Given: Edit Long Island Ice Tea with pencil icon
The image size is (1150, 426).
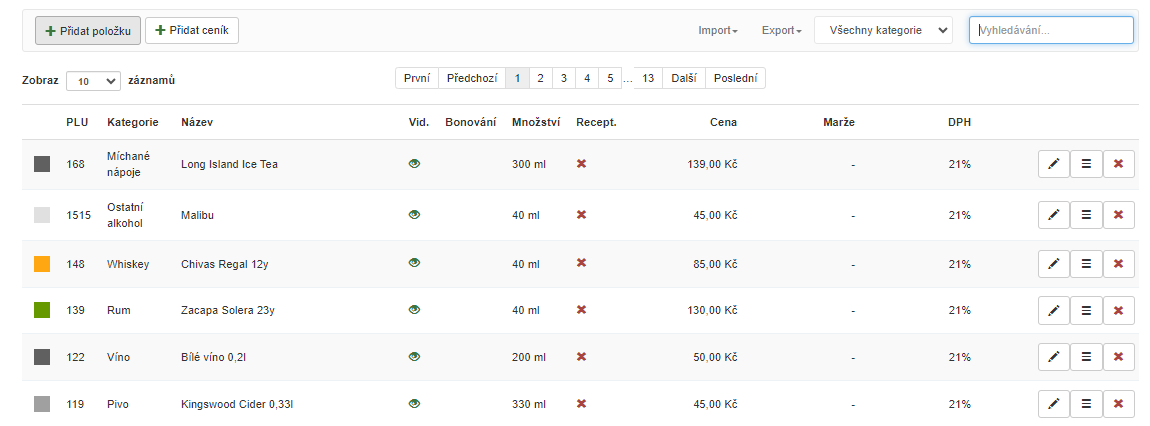Looking at the screenshot, I should tap(1053, 164).
